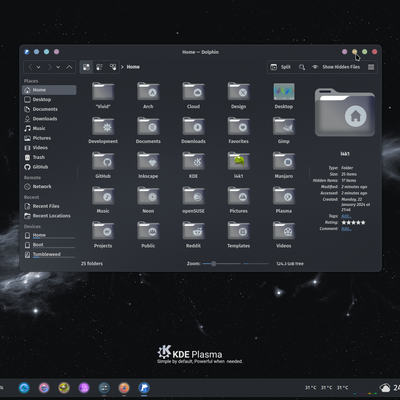Open the Design folder
This screenshot has width=400, height=400.
pos(238,95)
